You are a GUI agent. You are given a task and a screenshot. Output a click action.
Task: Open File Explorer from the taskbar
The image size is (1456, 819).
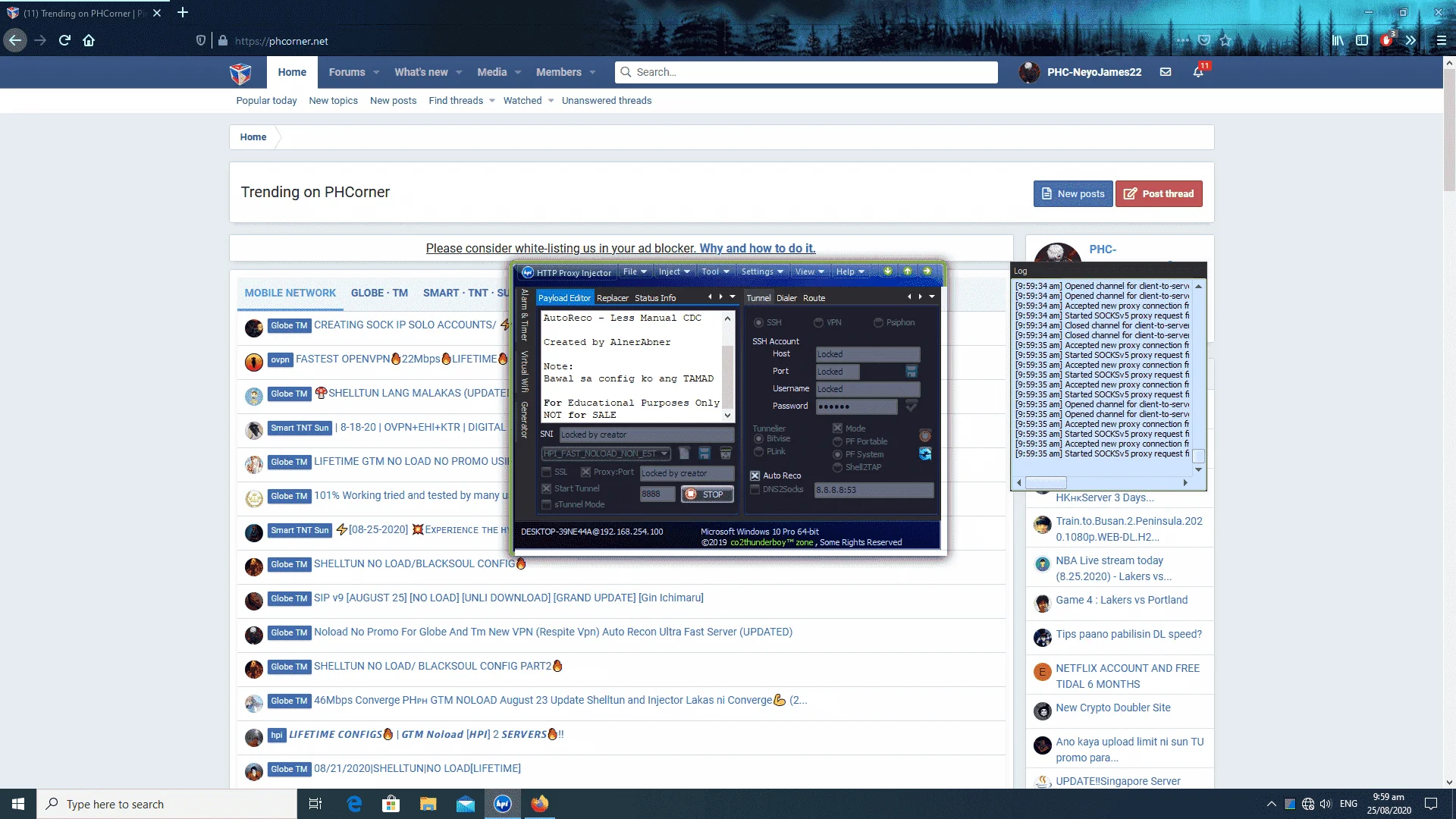[428, 804]
